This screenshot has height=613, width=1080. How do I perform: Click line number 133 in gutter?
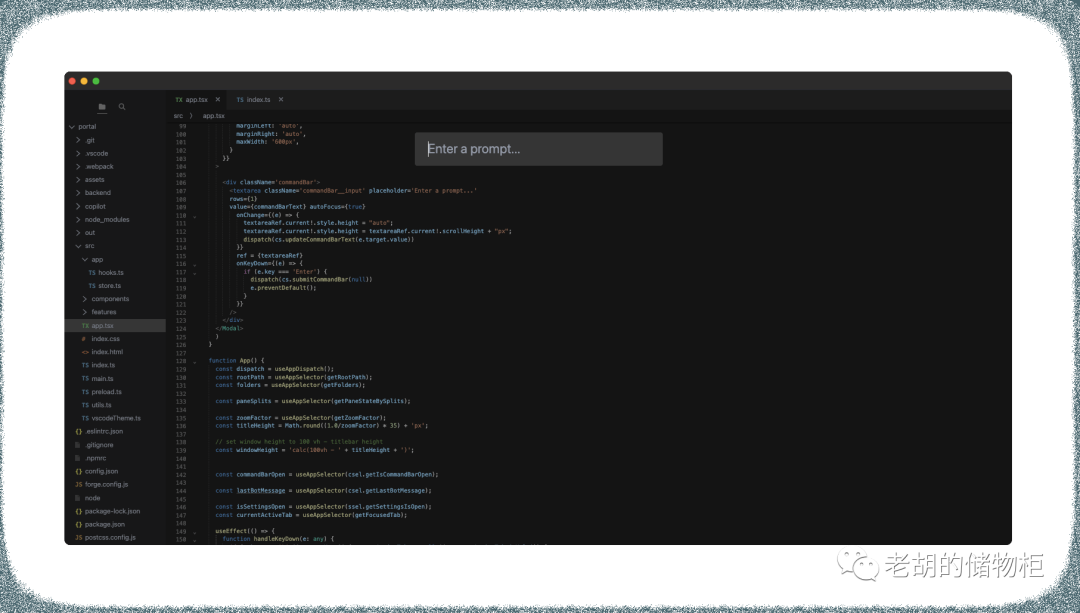[x=181, y=402]
